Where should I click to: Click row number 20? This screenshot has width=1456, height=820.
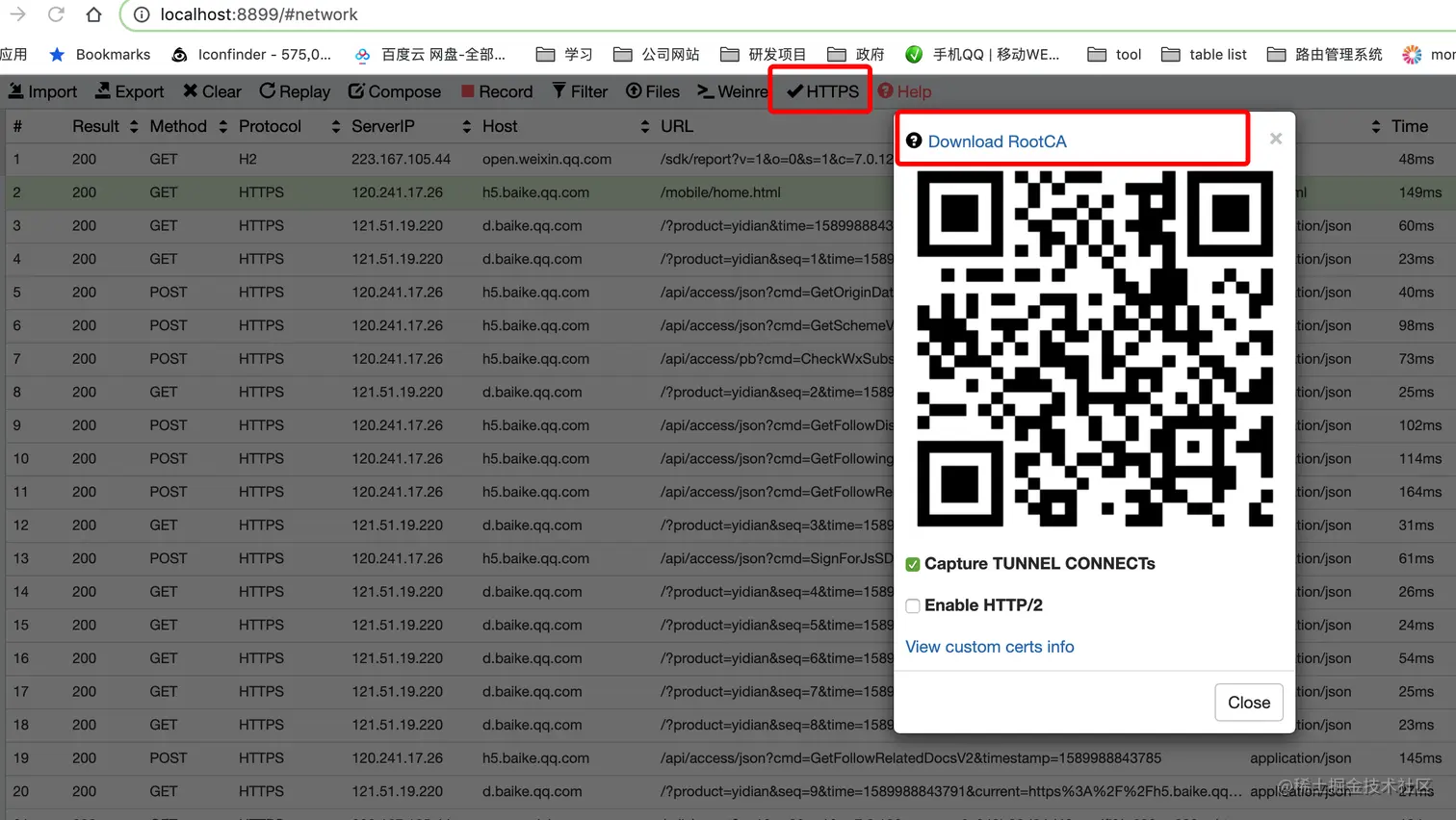21,791
